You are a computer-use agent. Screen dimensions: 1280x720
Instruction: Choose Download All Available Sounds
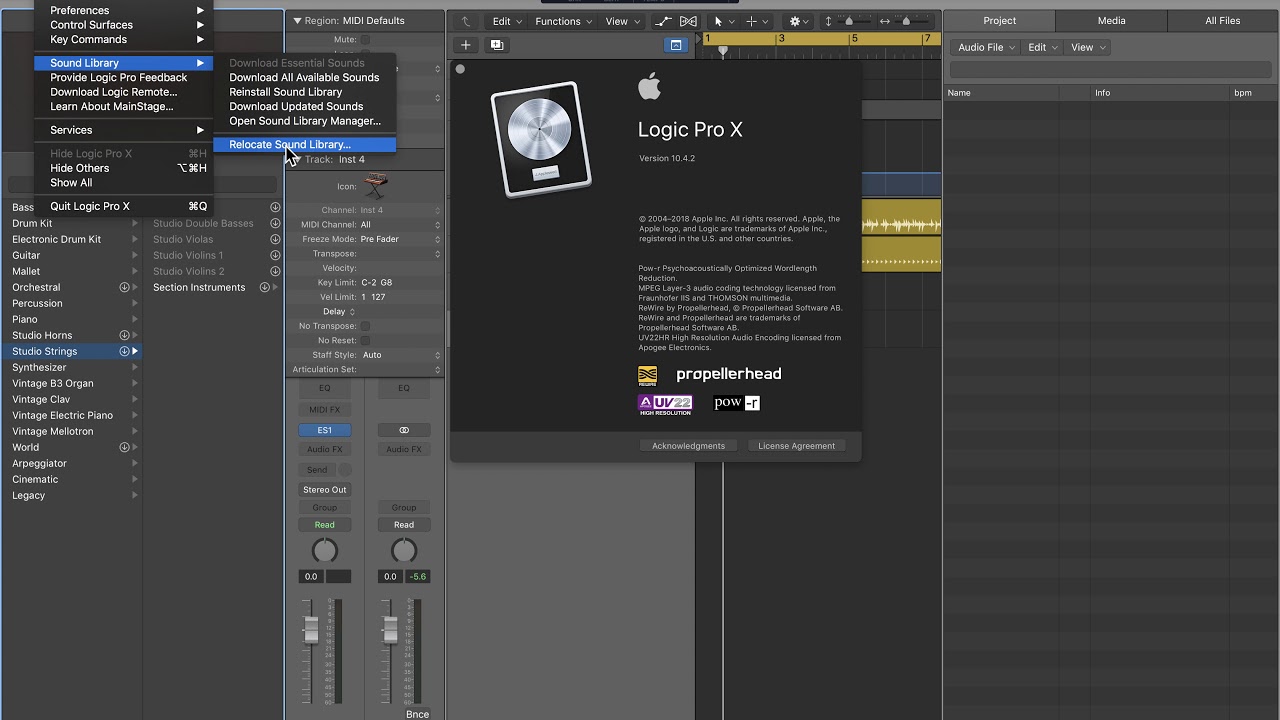[305, 77]
